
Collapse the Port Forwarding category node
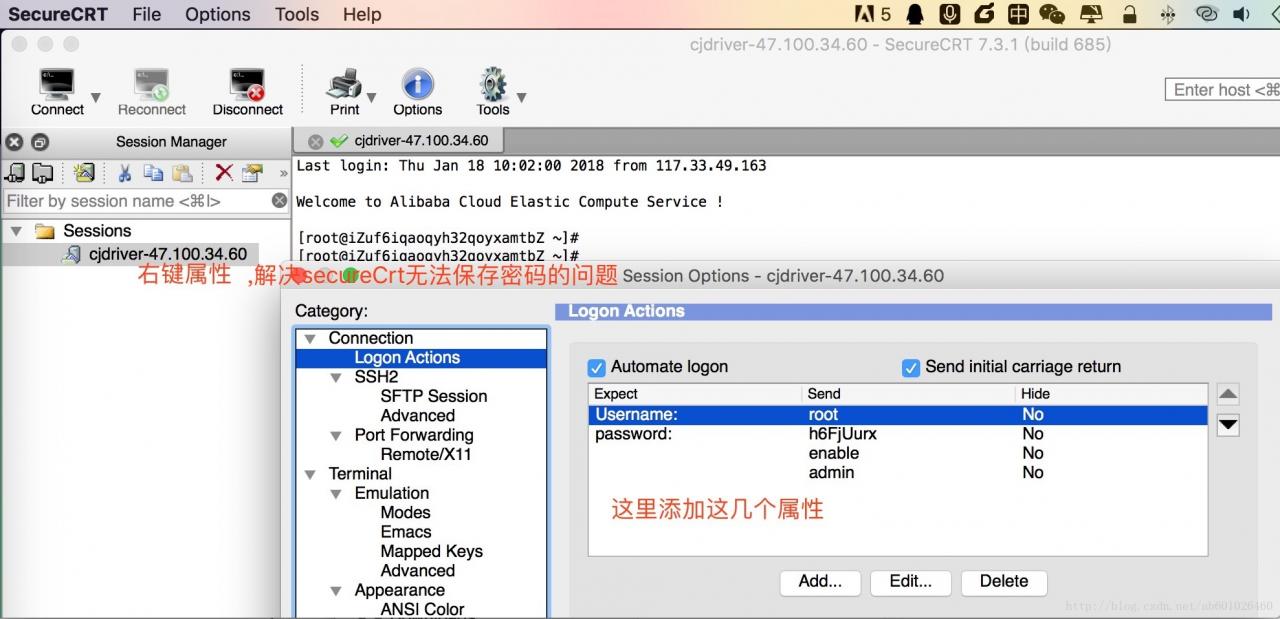tap(336, 436)
